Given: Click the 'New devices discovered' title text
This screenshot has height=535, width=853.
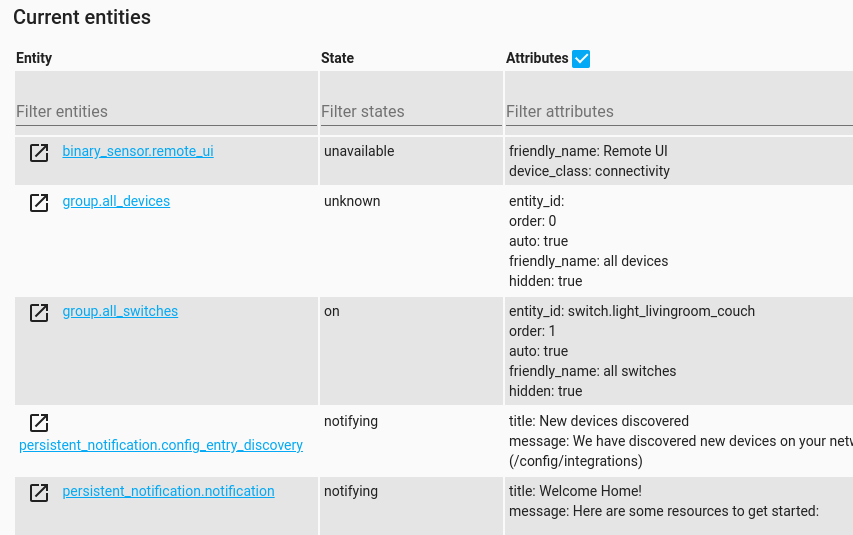Looking at the screenshot, I should [614, 421].
